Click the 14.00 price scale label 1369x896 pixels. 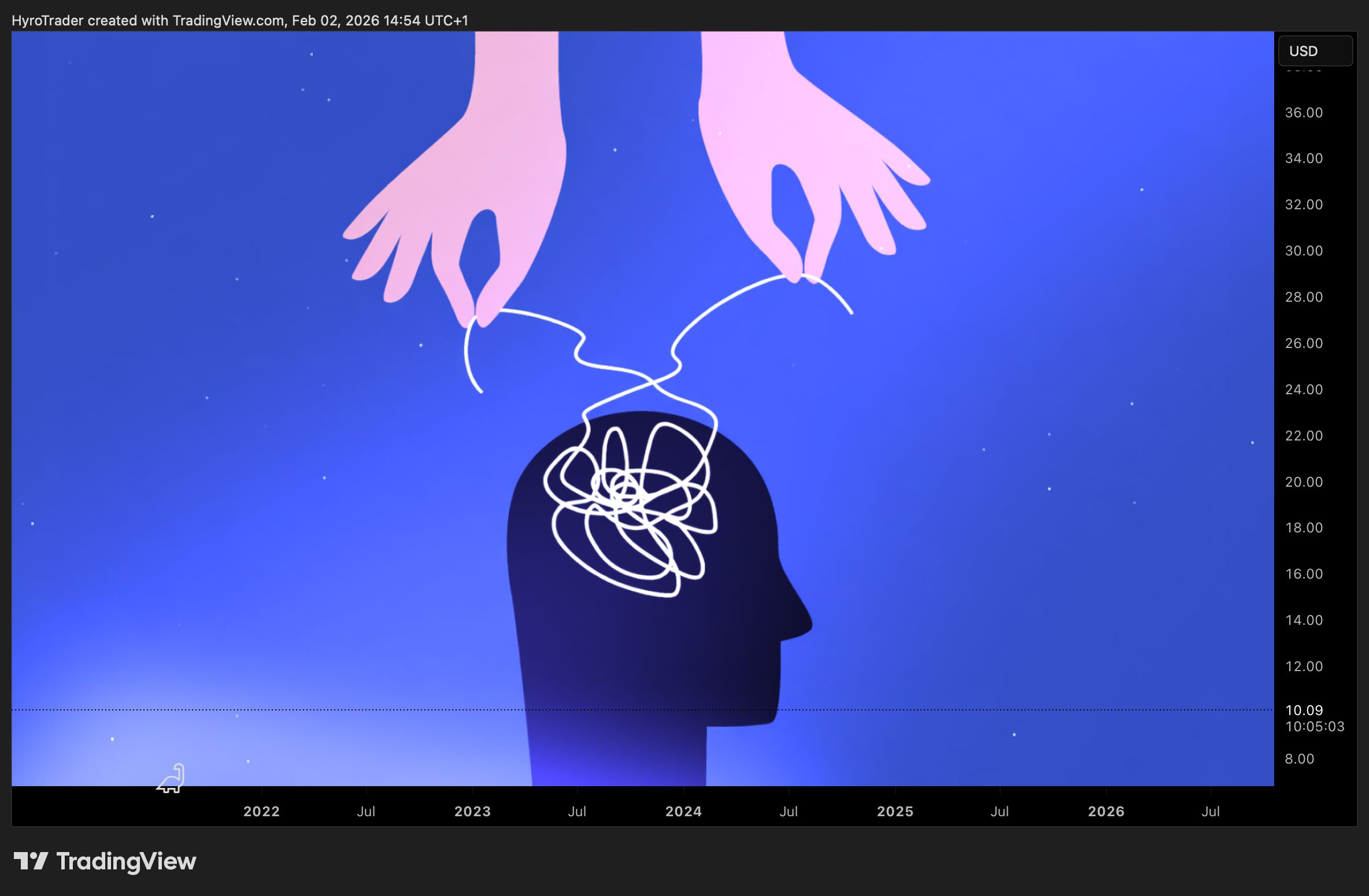[x=1303, y=620]
